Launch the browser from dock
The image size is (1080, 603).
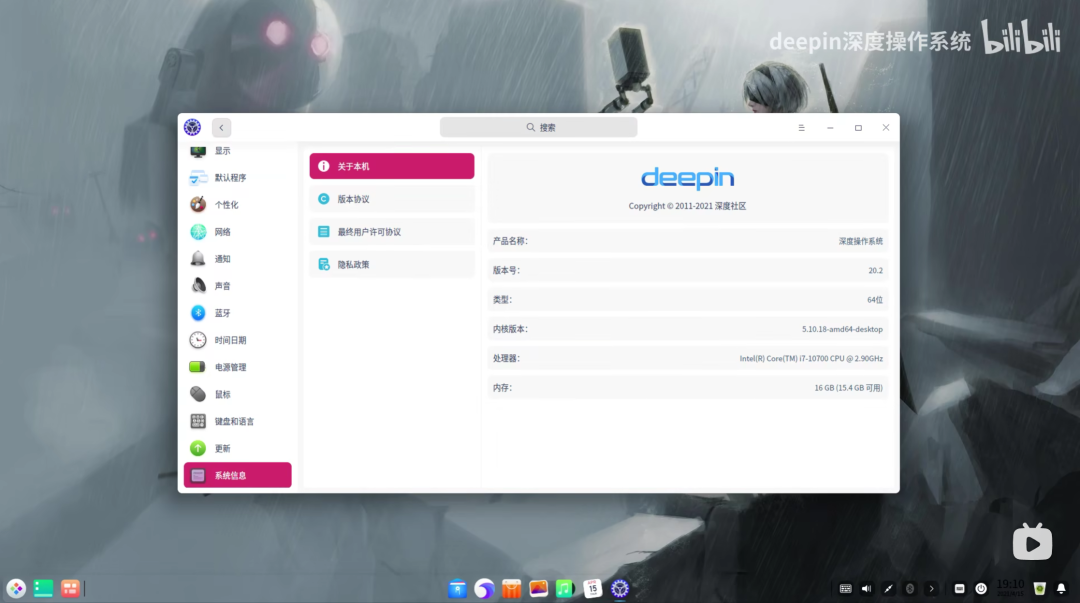tap(484, 589)
